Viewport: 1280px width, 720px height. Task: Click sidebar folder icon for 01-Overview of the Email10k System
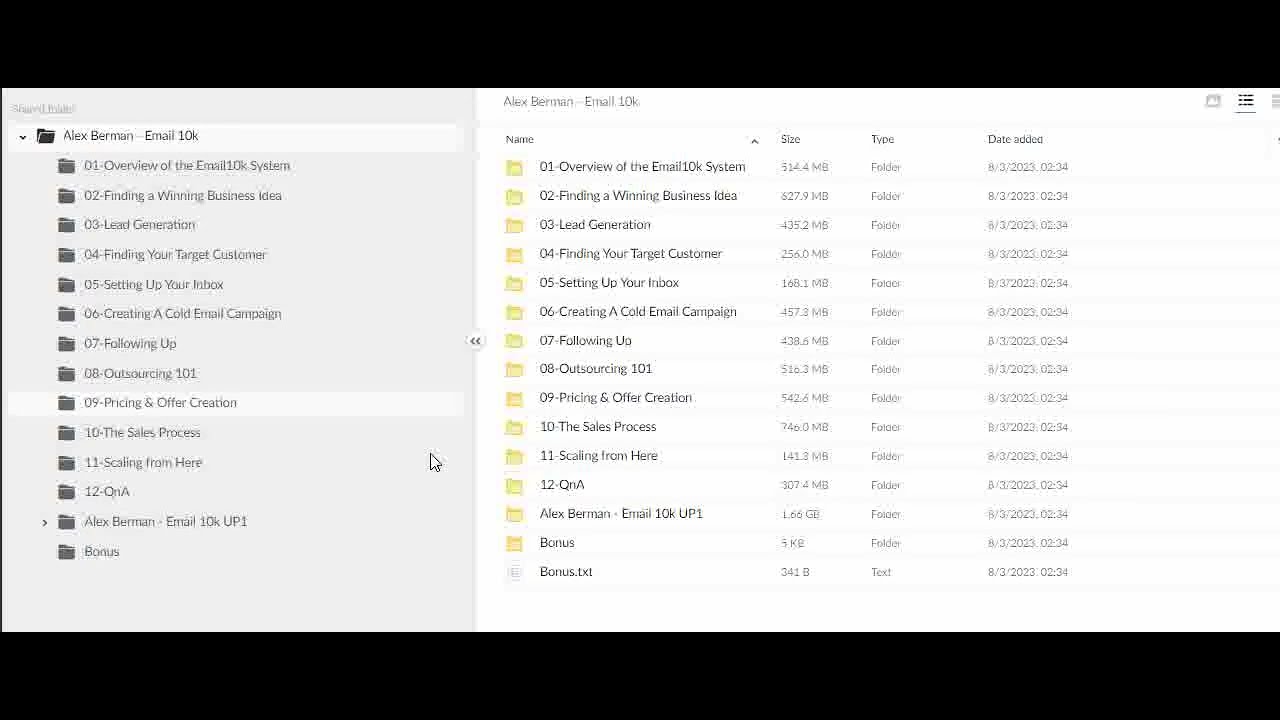[67, 166]
